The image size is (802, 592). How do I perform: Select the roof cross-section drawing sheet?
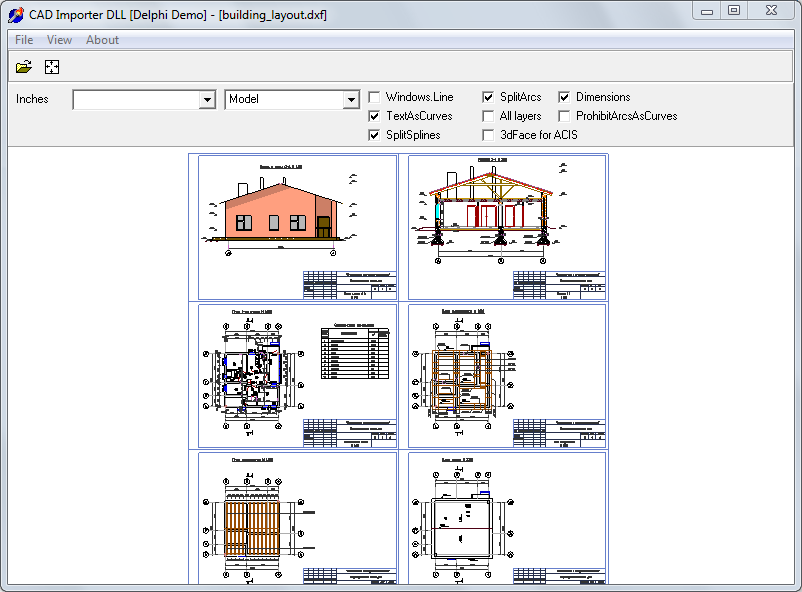click(x=507, y=228)
